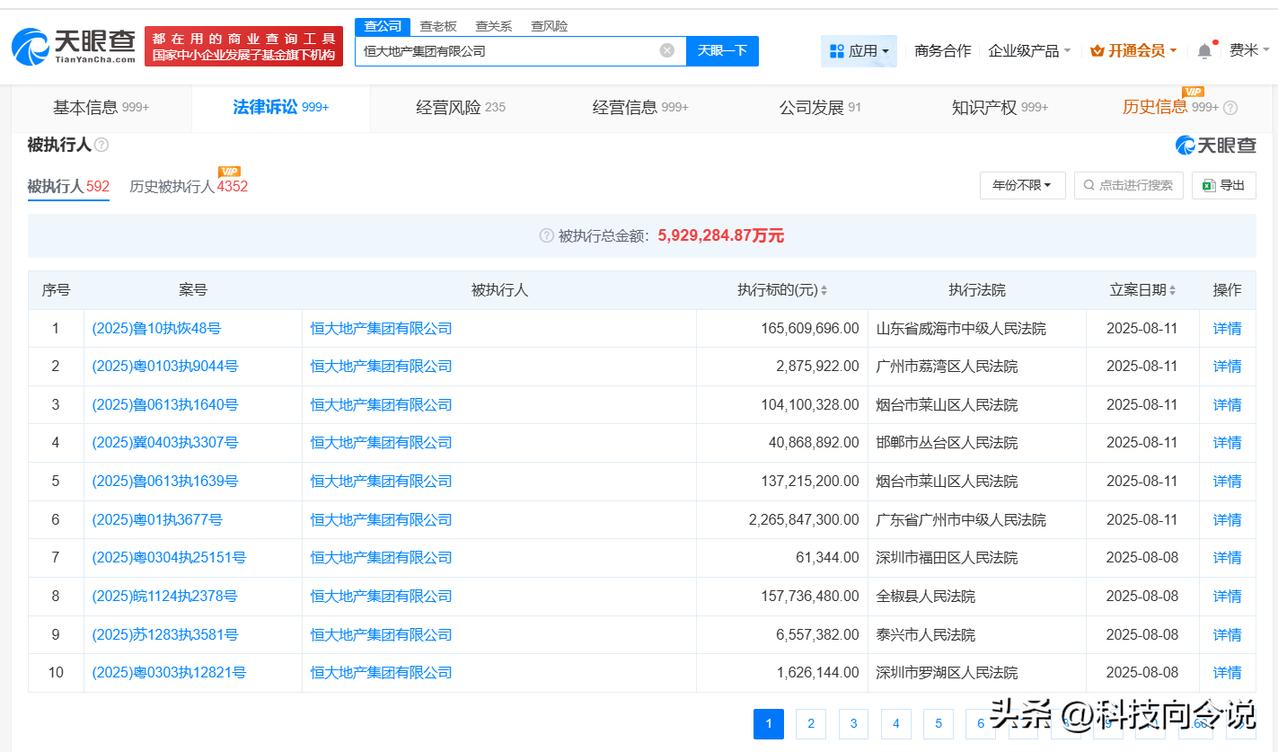
Task: Select the 历史被执行人 4352 sub-tab
Action: pos(188,186)
